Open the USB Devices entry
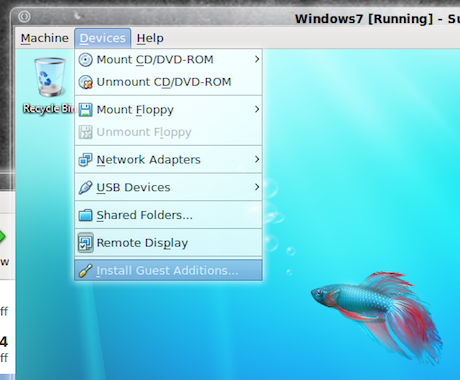The width and height of the screenshot is (460, 380). coord(168,187)
